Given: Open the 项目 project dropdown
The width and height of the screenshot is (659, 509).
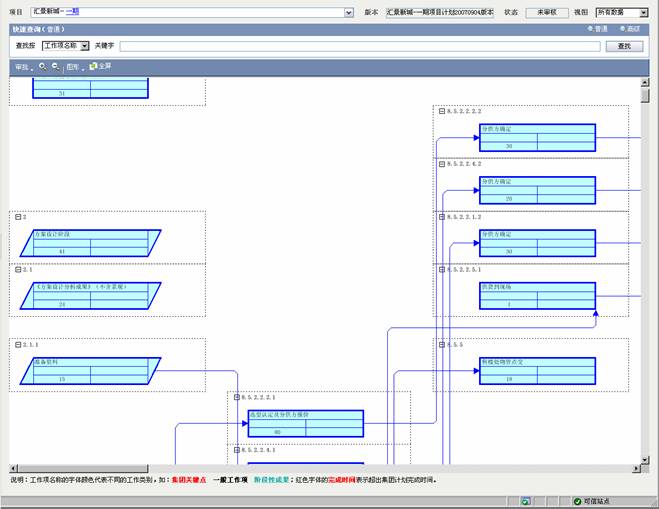Looking at the screenshot, I should point(349,13).
